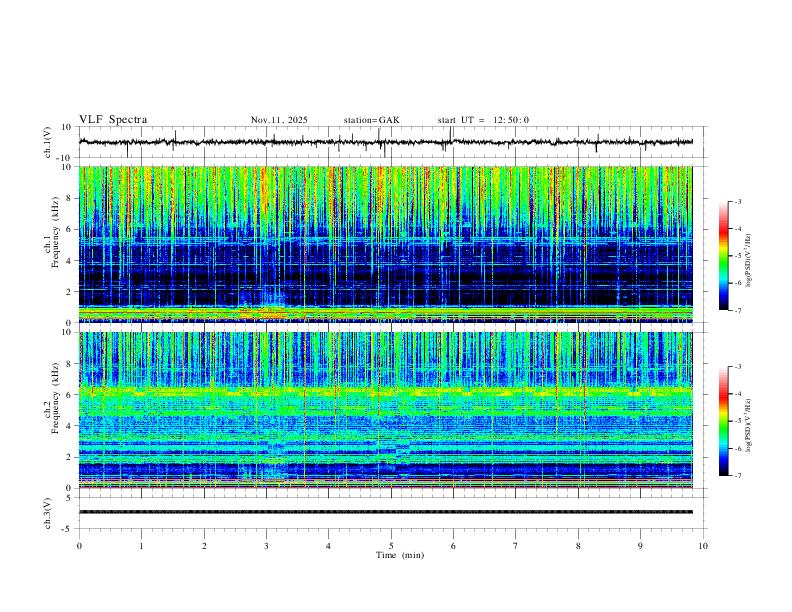
Task: Click inside the ch.2 spectrogram panel
Action: (x=386, y=410)
